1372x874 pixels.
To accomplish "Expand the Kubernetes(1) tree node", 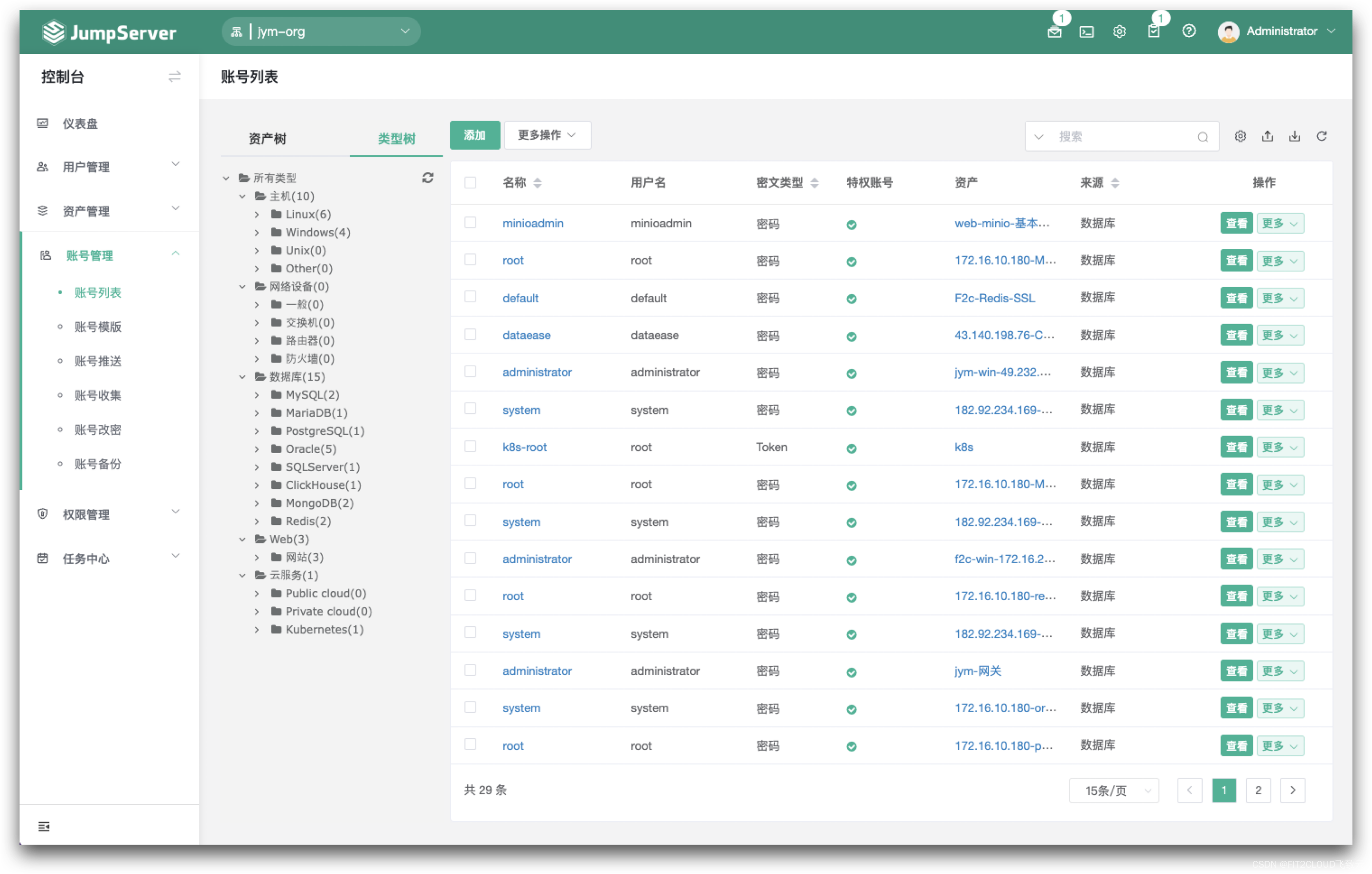I will [257, 630].
